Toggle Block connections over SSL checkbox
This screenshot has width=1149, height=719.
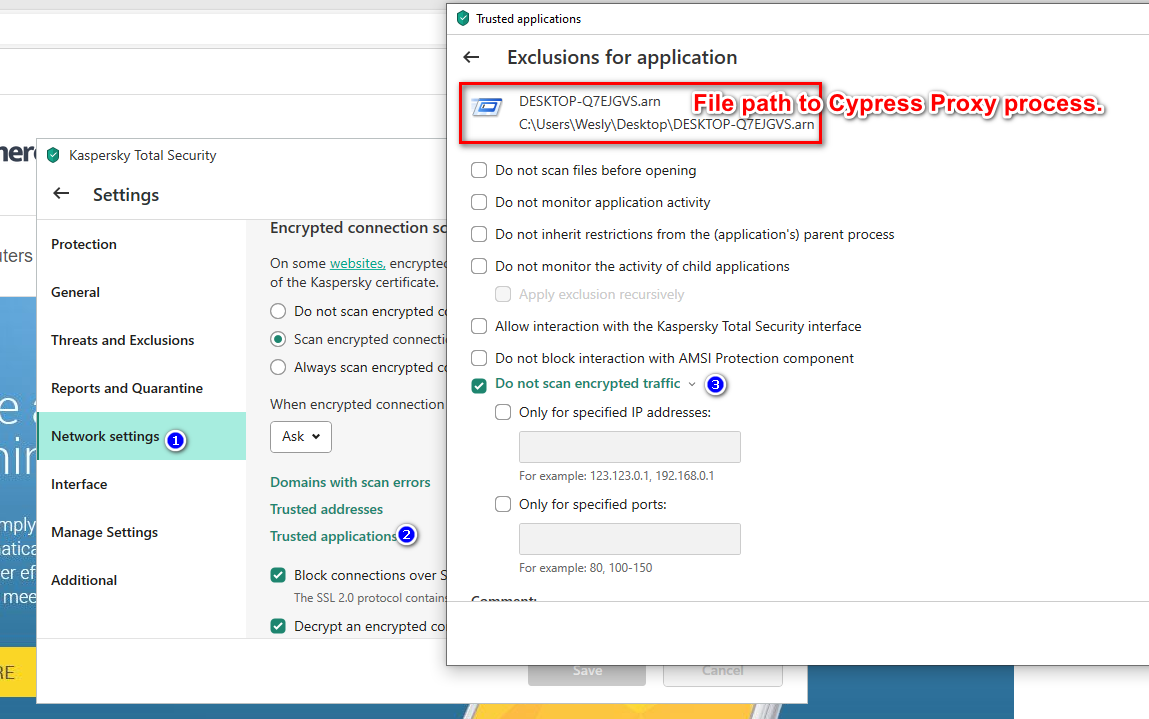[x=278, y=575]
